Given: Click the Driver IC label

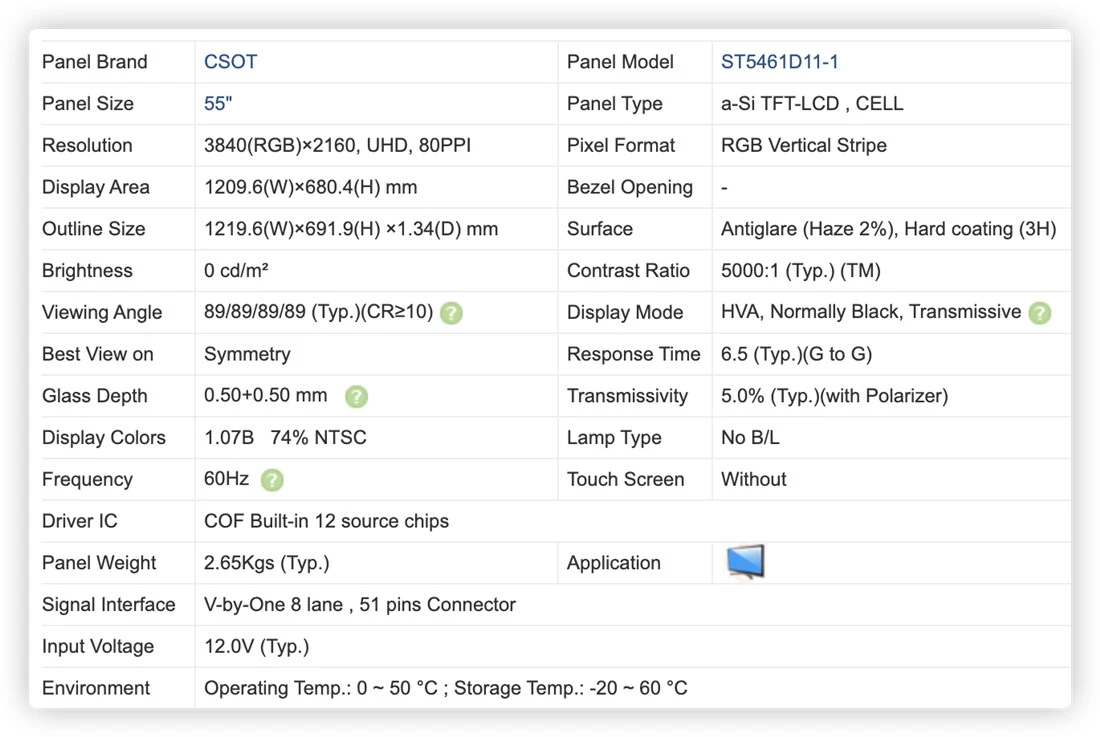Looking at the screenshot, I should (79, 521).
